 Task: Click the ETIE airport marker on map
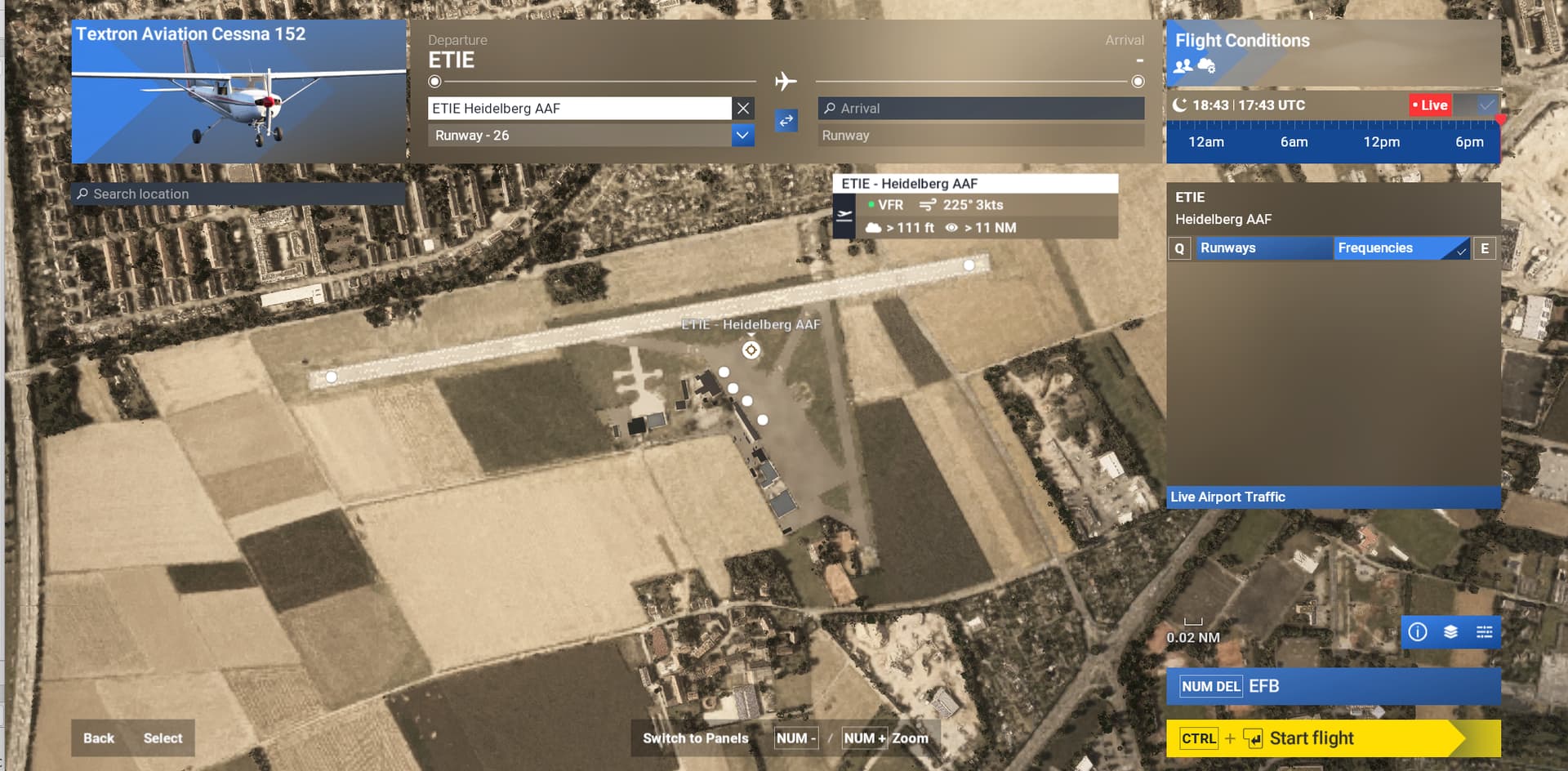coord(751,350)
